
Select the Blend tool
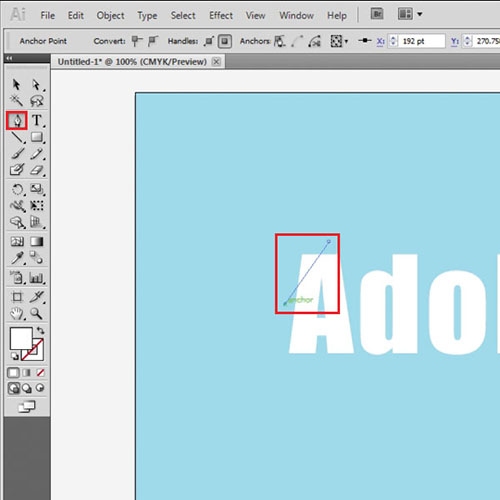[x=37, y=258]
